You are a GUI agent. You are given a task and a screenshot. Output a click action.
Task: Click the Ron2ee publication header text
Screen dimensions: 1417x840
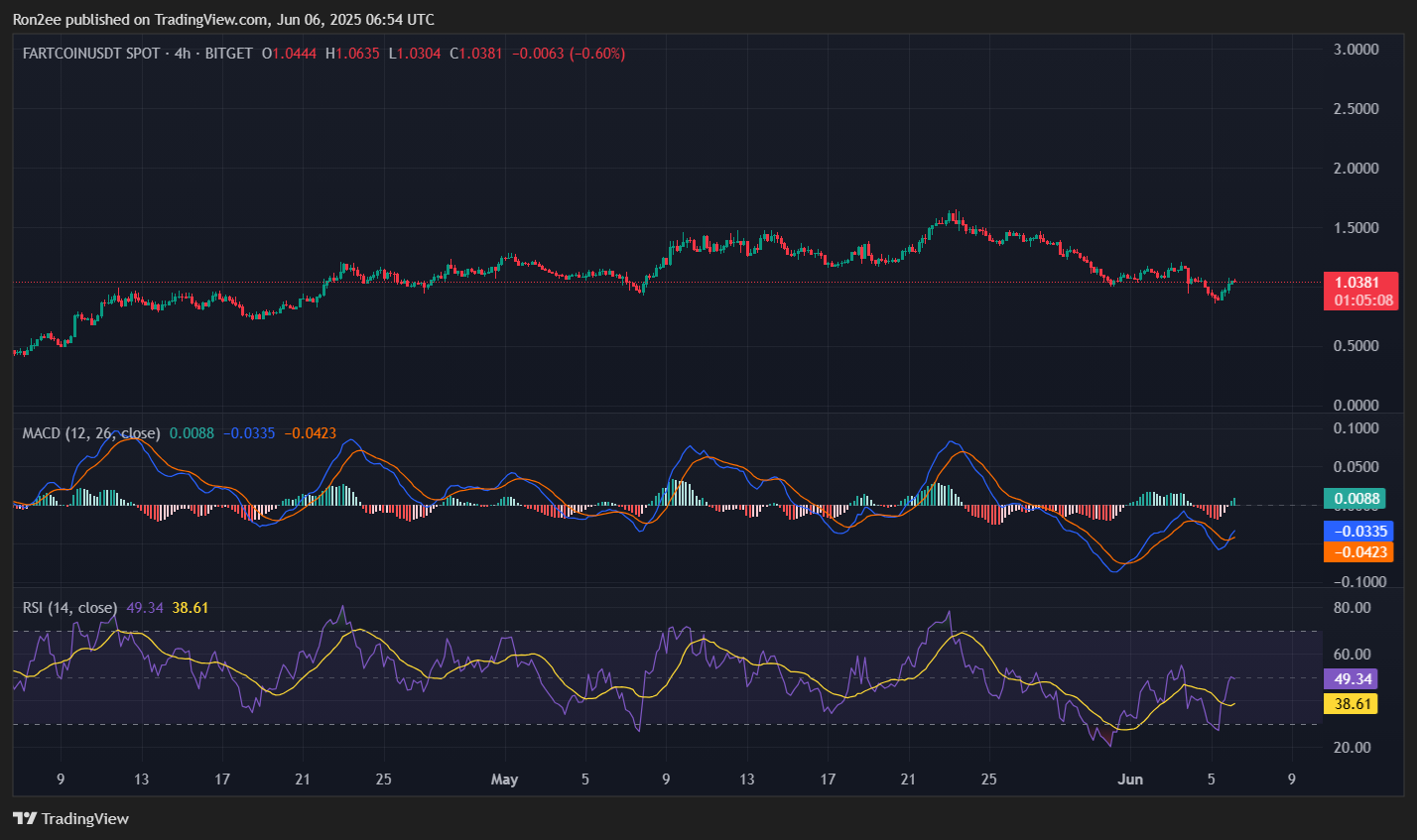(x=224, y=19)
